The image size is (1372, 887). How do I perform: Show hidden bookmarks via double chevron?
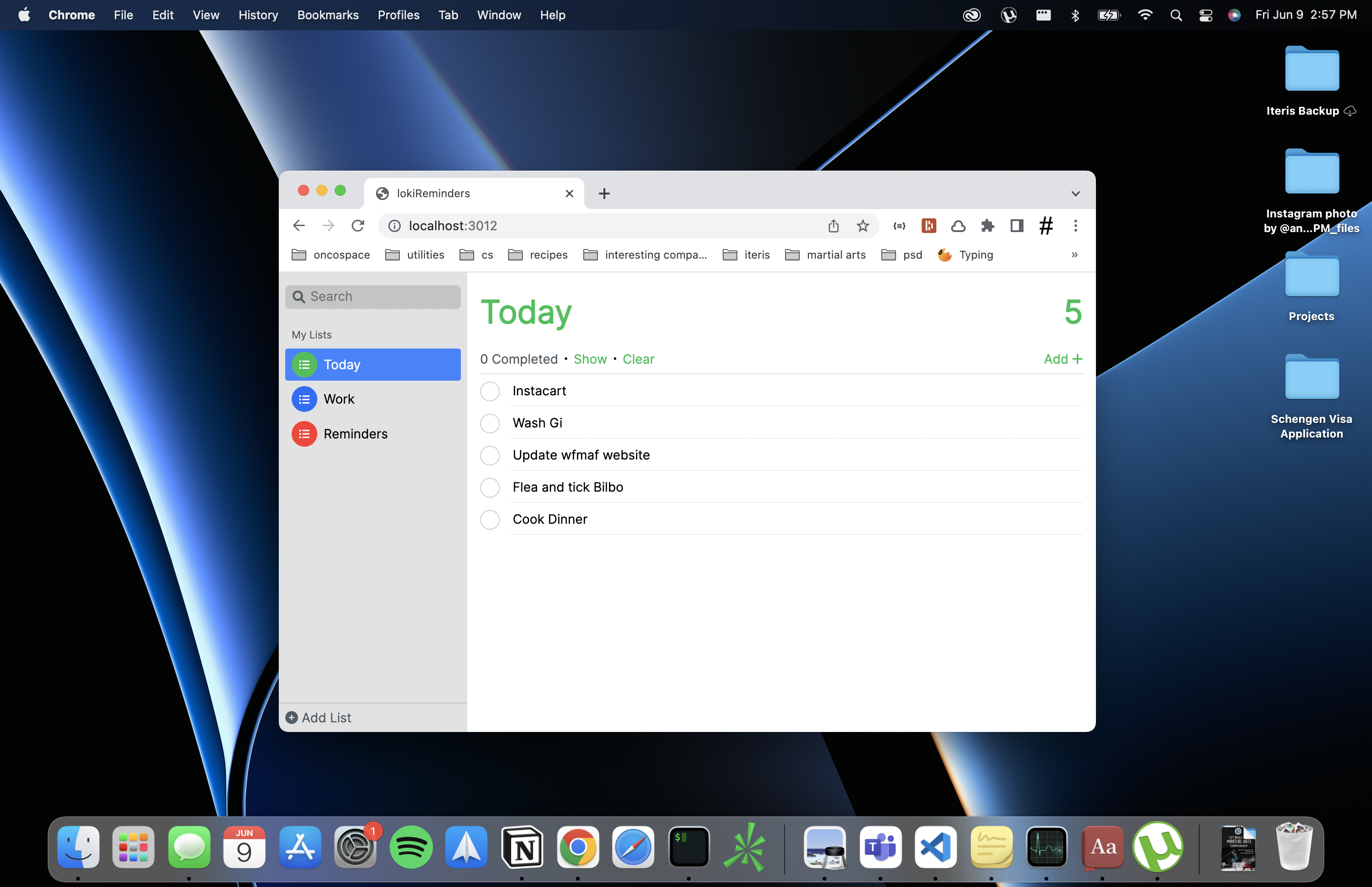(x=1074, y=255)
